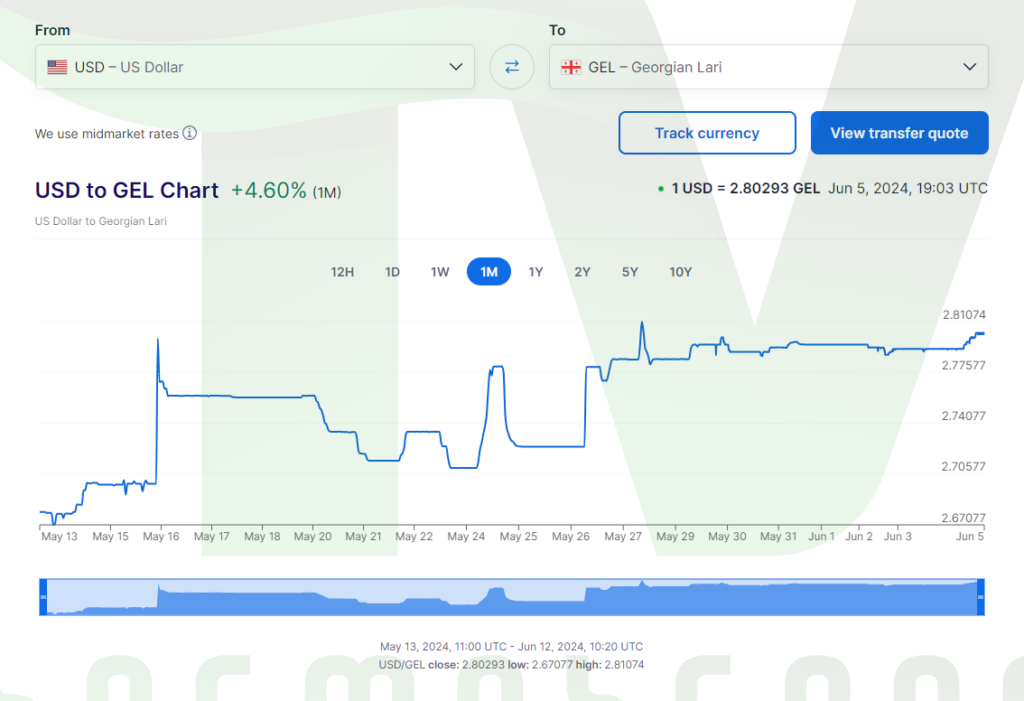Expand the GEL dropdown chevron arrow
The width and height of the screenshot is (1024, 701).
click(969, 67)
